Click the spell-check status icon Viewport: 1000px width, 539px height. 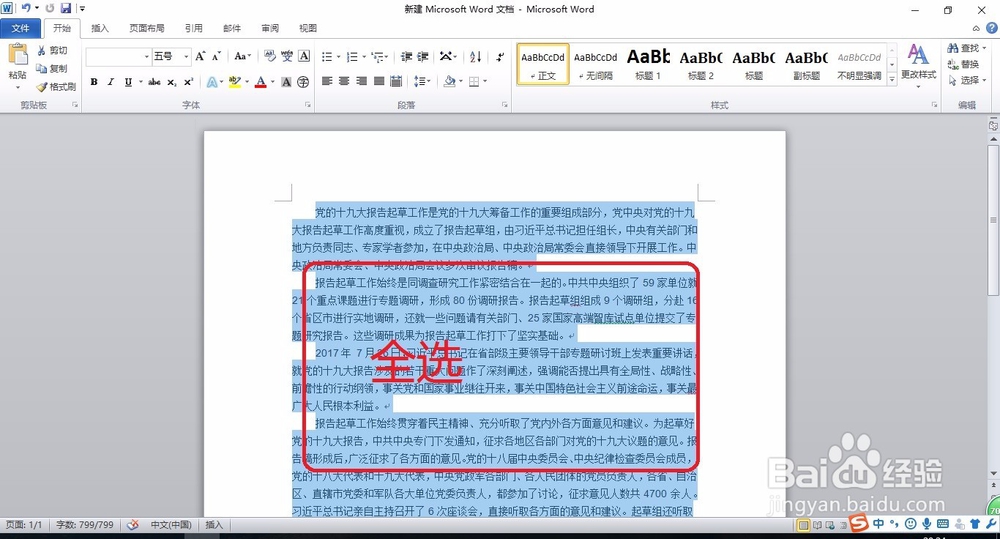pos(133,525)
